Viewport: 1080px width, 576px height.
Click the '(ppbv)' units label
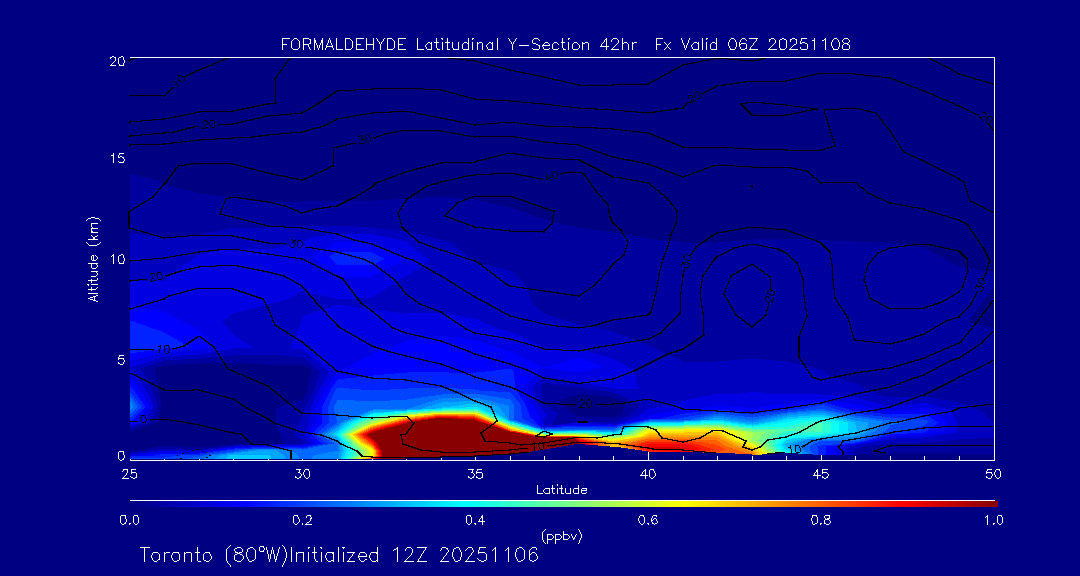[x=561, y=536]
